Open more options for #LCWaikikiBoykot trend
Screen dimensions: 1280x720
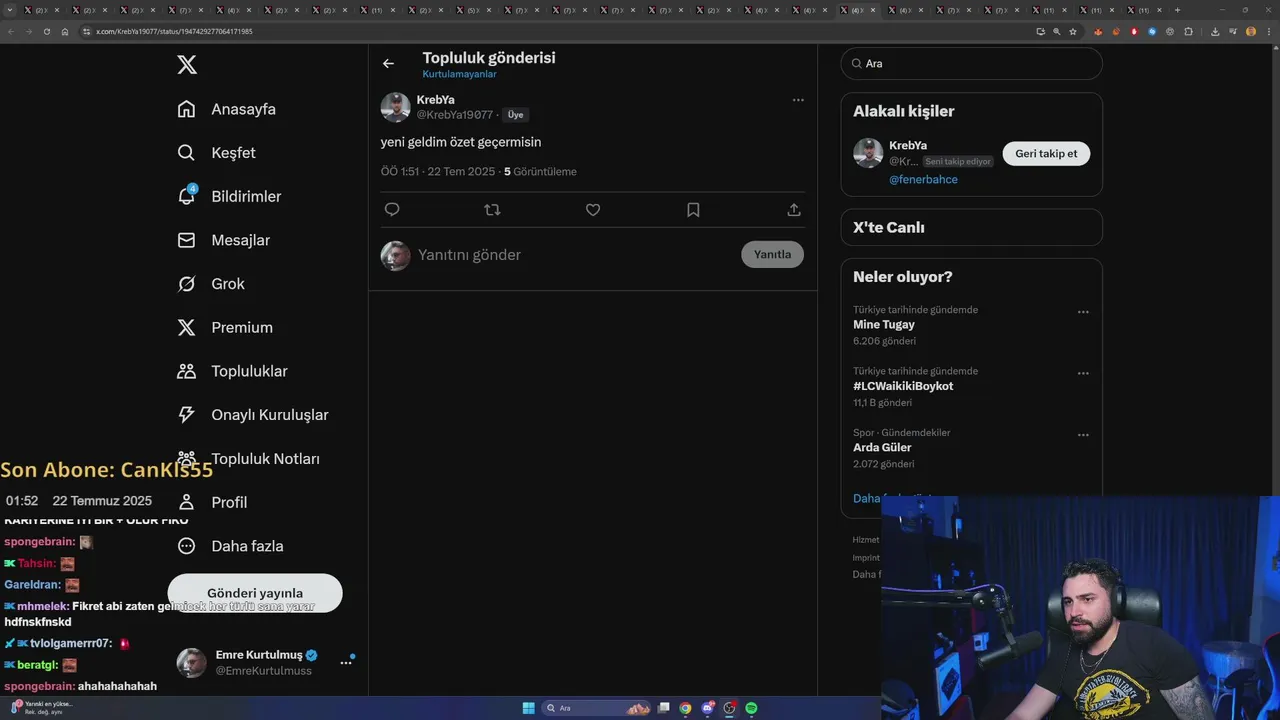(1083, 374)
